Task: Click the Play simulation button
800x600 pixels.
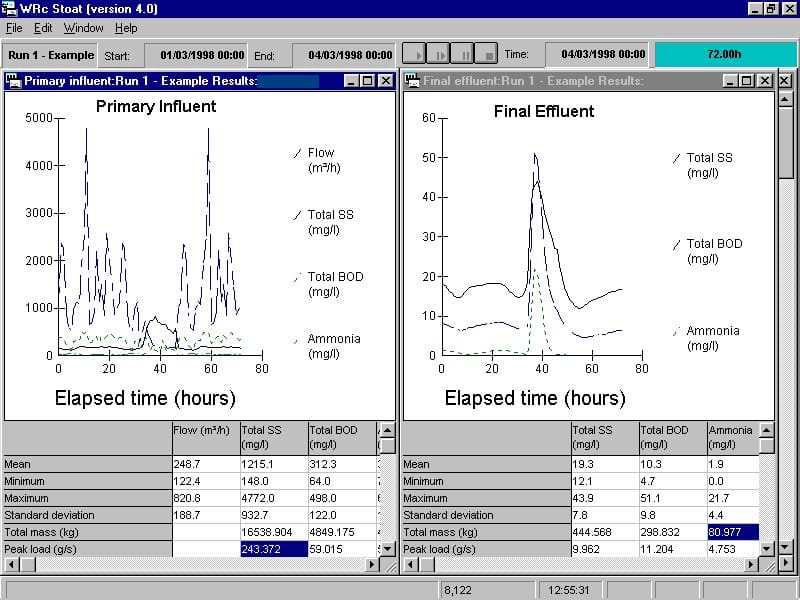Action: click(x=414, y=54)
